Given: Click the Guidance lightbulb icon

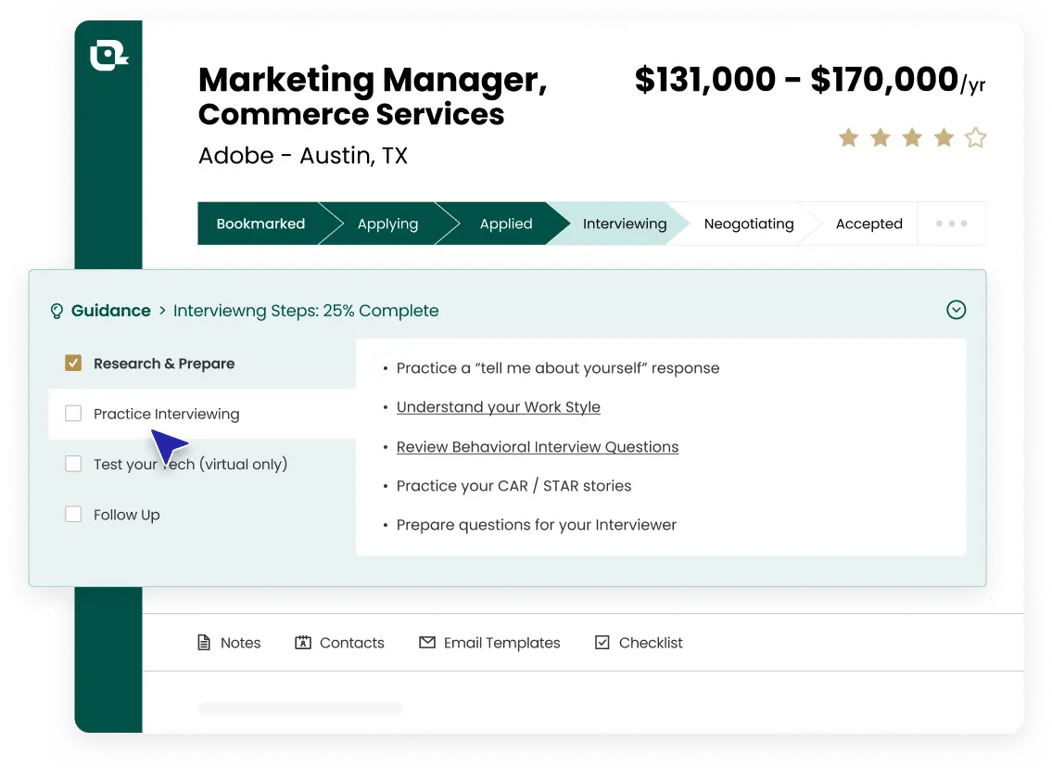Looking at the screenshot, I should tap(57, 311).
